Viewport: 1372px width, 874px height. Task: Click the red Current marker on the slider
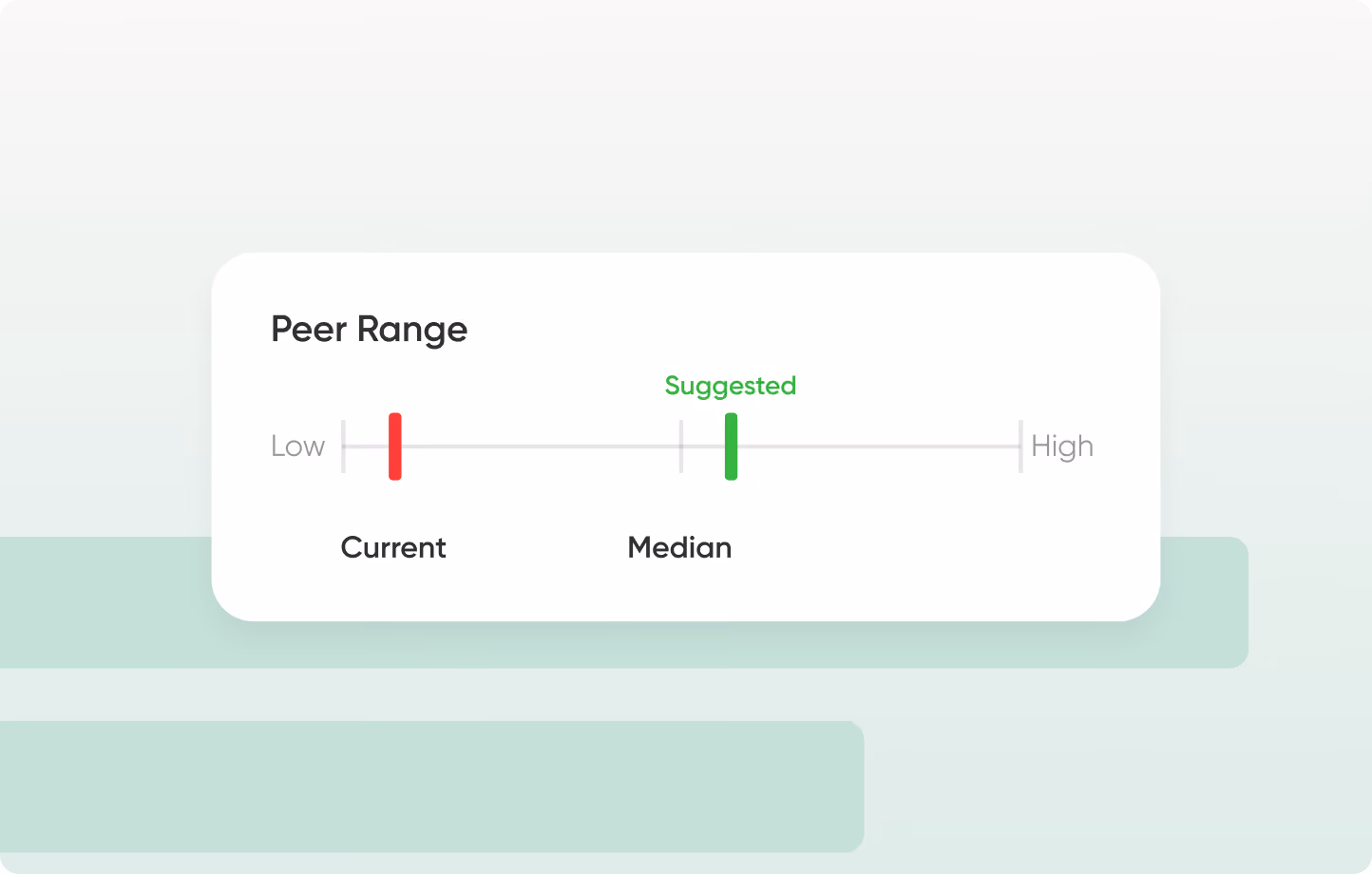(395, 446)
